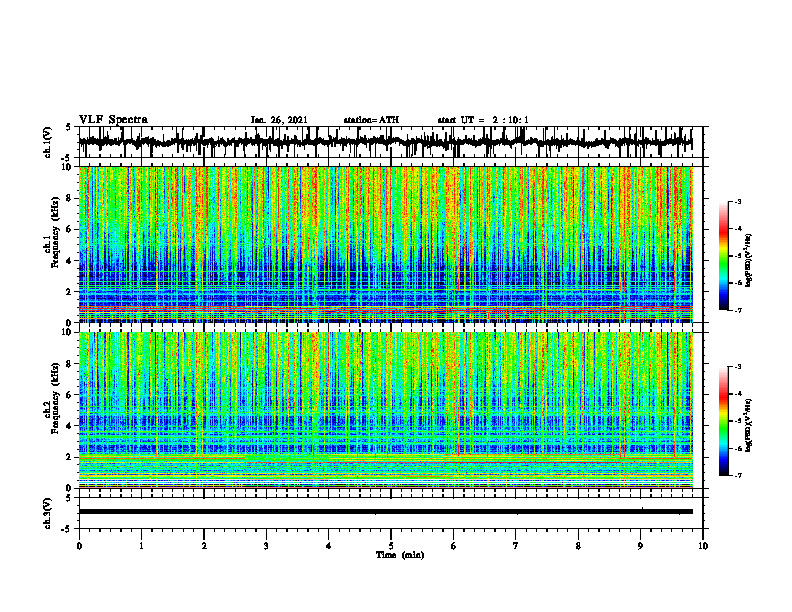This screenshot has height=612, width=792.
Task: Click the time axis tick label "10"
Action: pos(703,546)
